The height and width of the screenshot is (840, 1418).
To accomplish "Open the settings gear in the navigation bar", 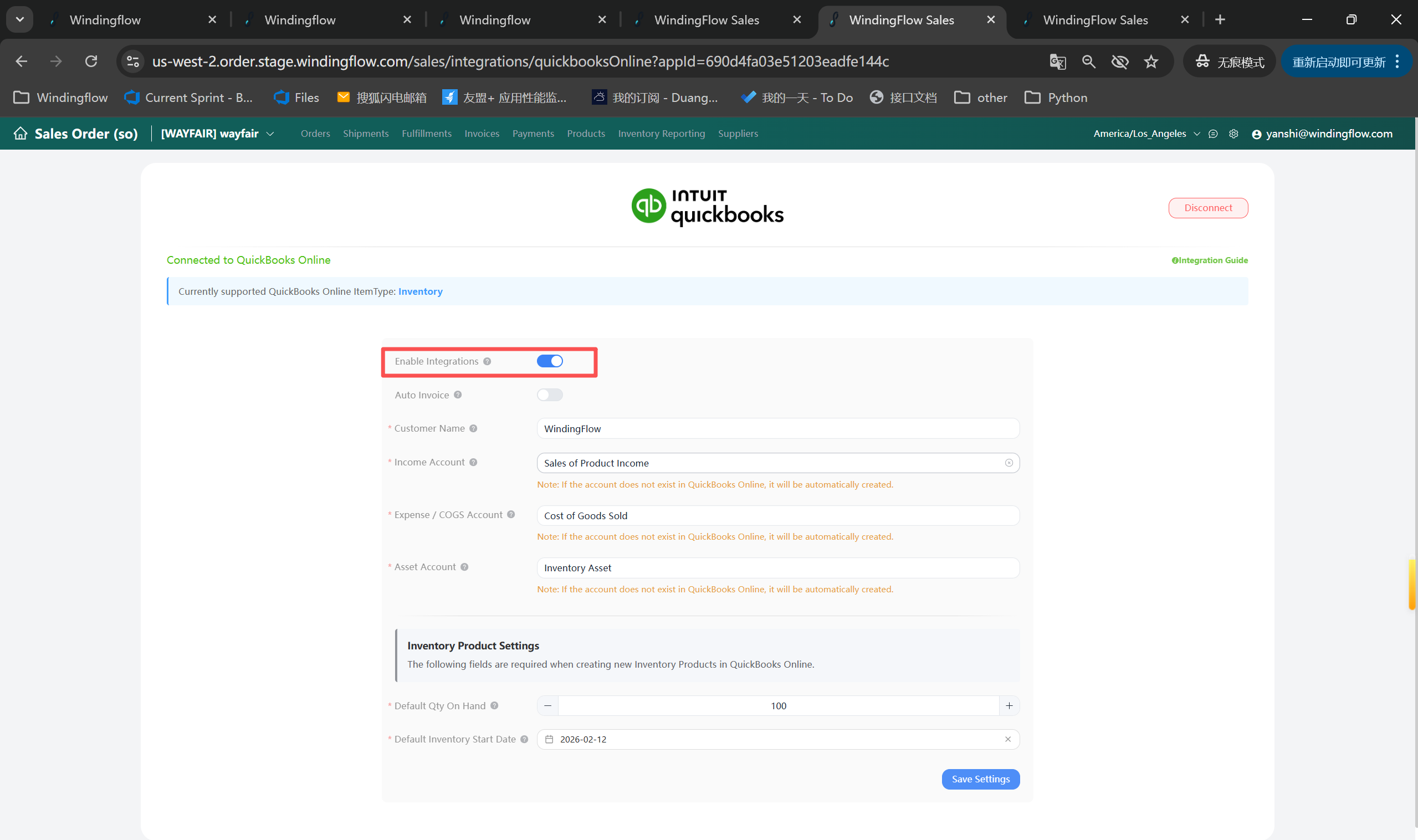I will 1233,134.
